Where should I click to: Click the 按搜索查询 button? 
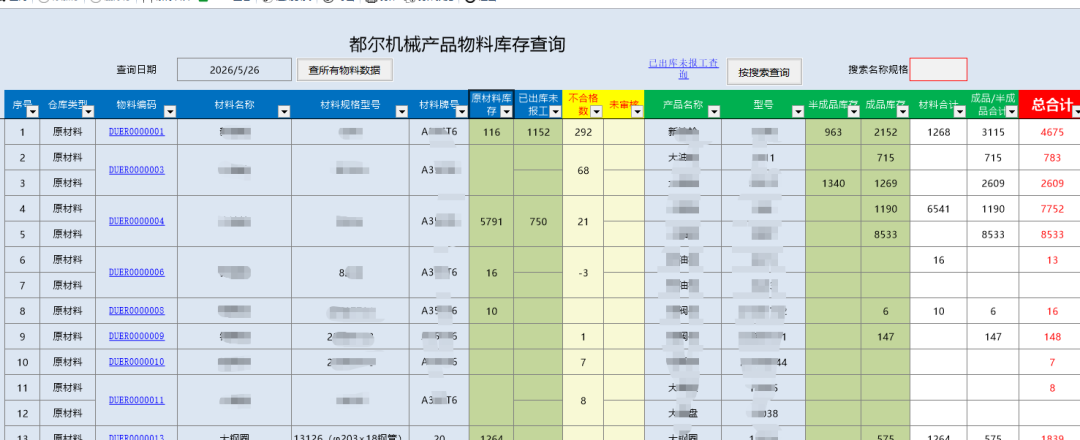click(x=764, y=72)
